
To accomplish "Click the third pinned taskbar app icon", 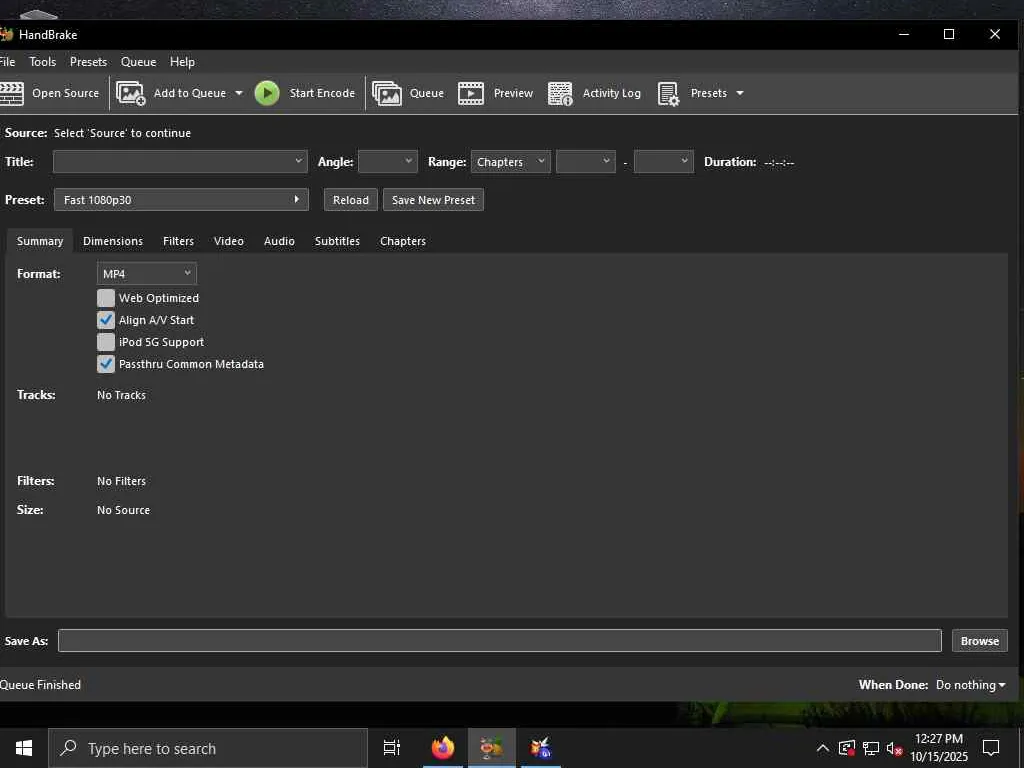I will pos(541,748).
